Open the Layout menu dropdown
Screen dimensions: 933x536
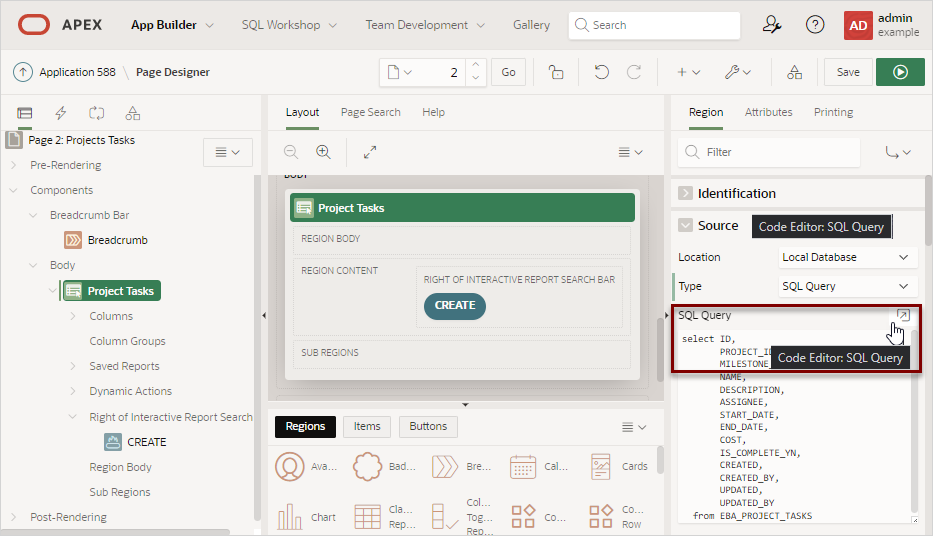click(630, 152)
